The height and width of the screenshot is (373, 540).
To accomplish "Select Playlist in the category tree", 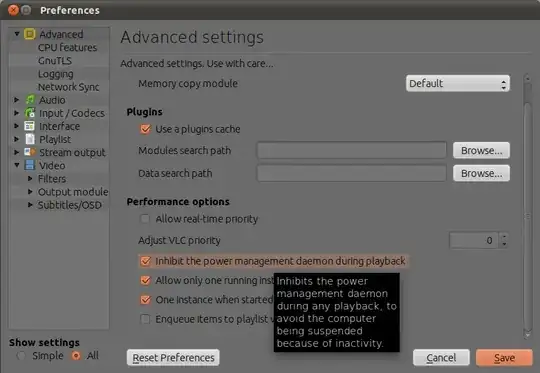I will [55, 139].
